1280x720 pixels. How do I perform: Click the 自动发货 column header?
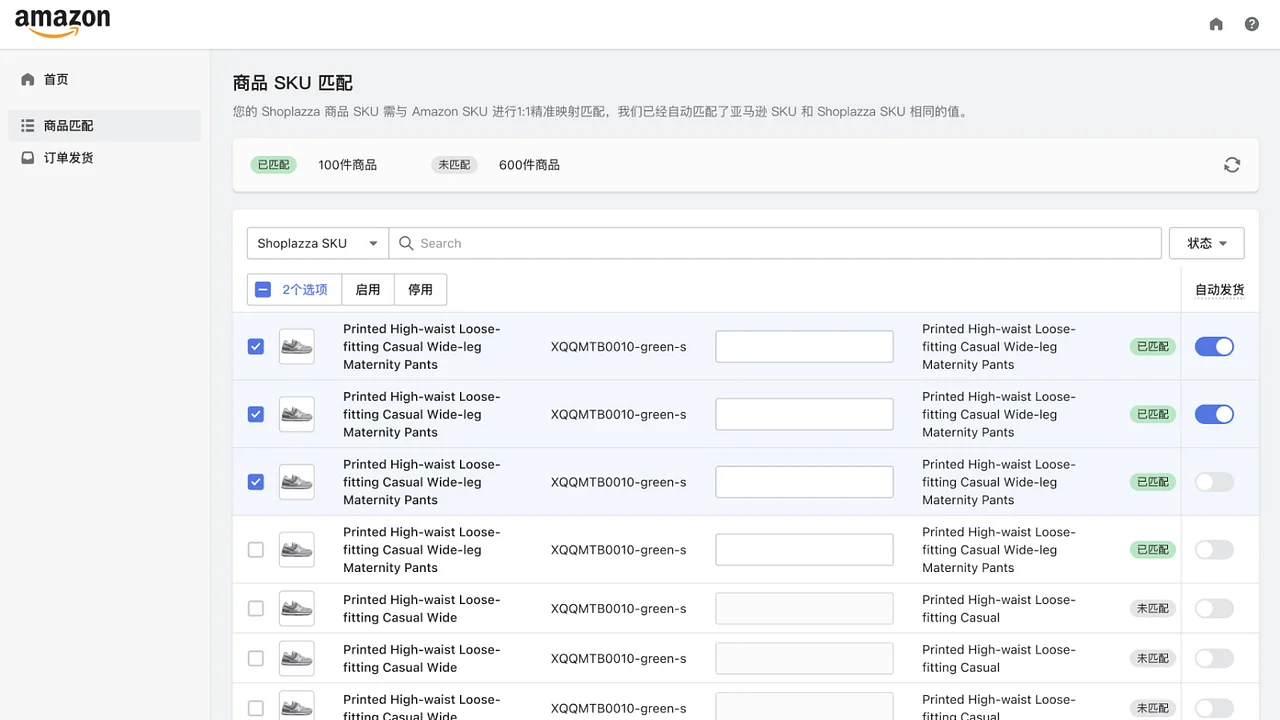coord(1220,290)
